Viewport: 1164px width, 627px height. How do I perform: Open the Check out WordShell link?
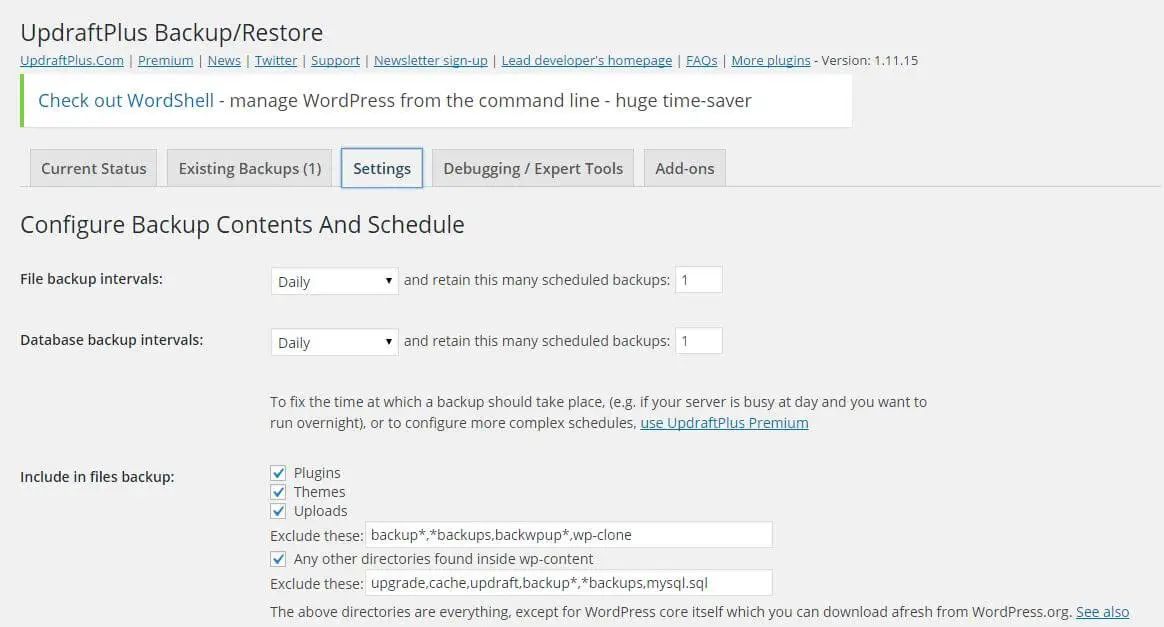(125, 100)
